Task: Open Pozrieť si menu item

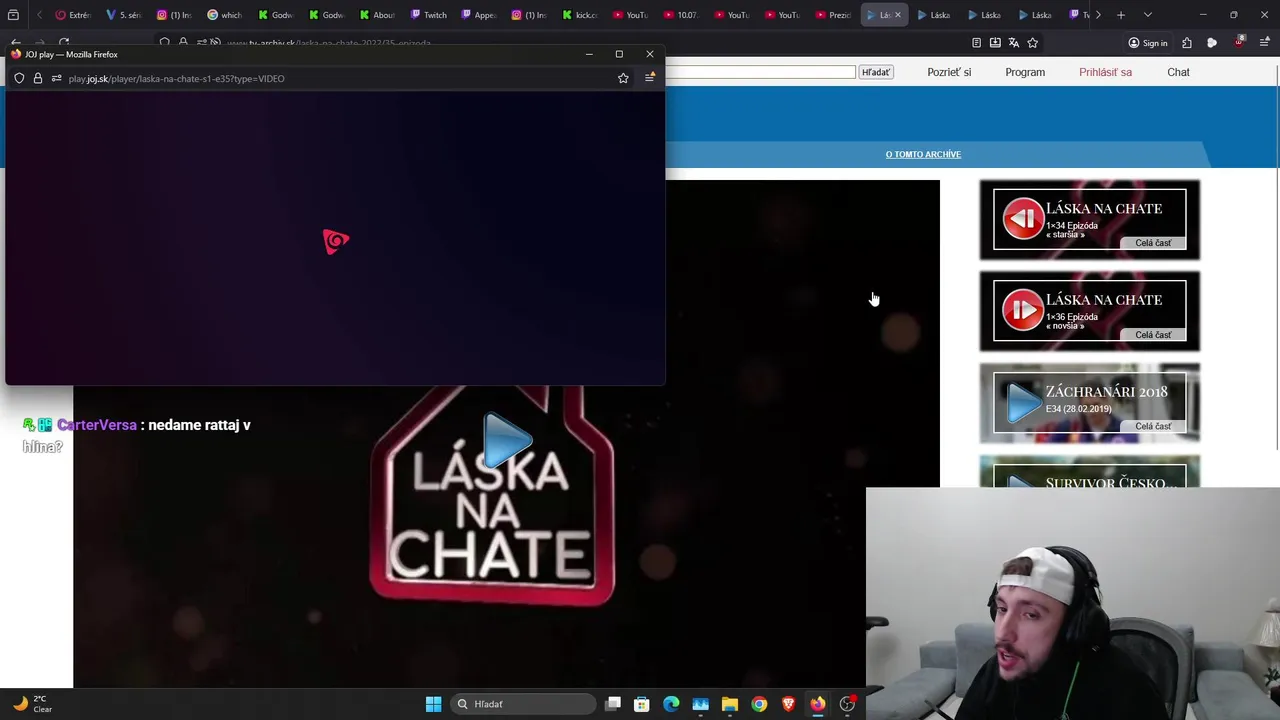Action: [949, 72]
